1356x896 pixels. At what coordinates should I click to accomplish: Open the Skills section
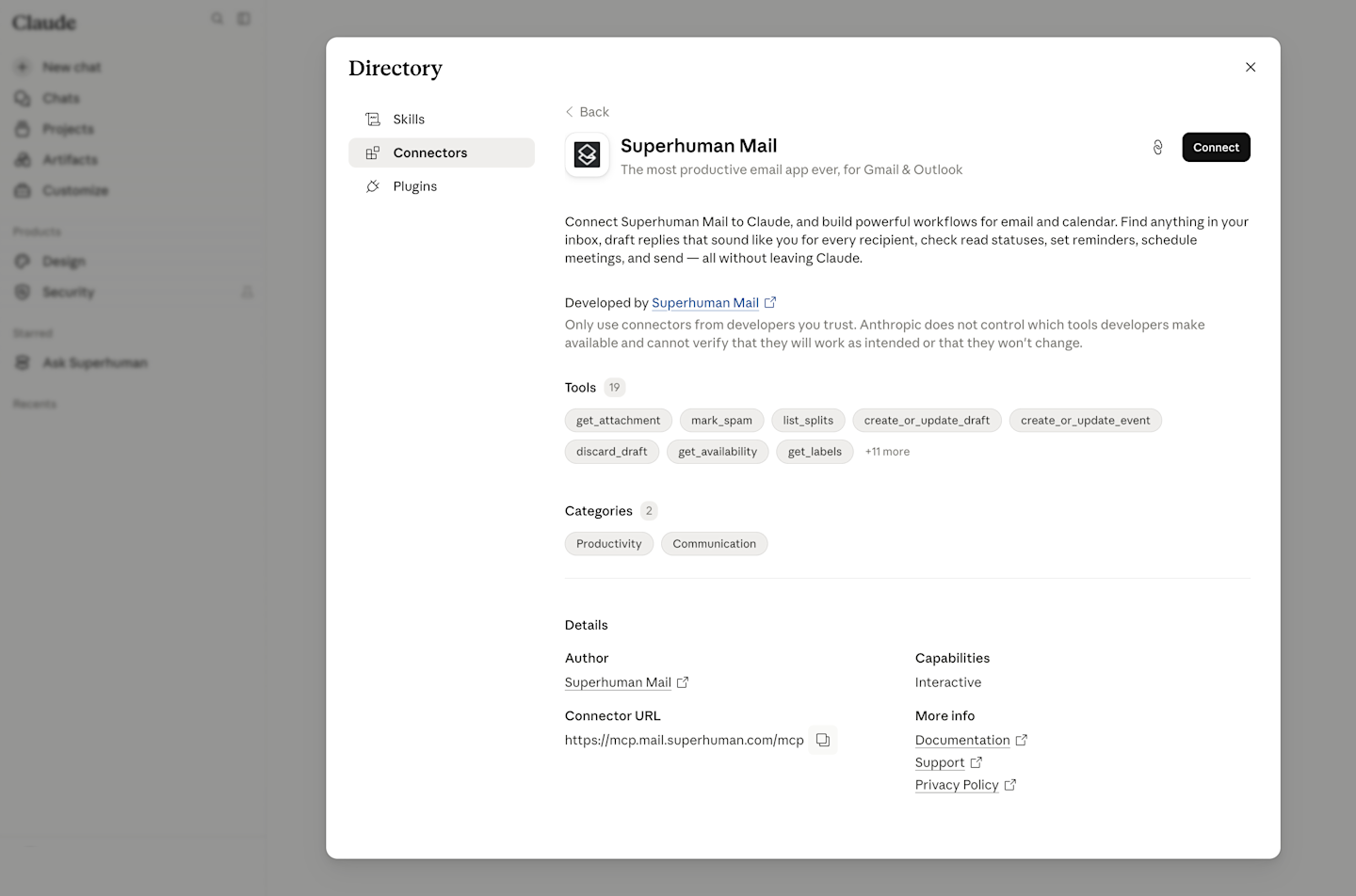pos(442,120)
